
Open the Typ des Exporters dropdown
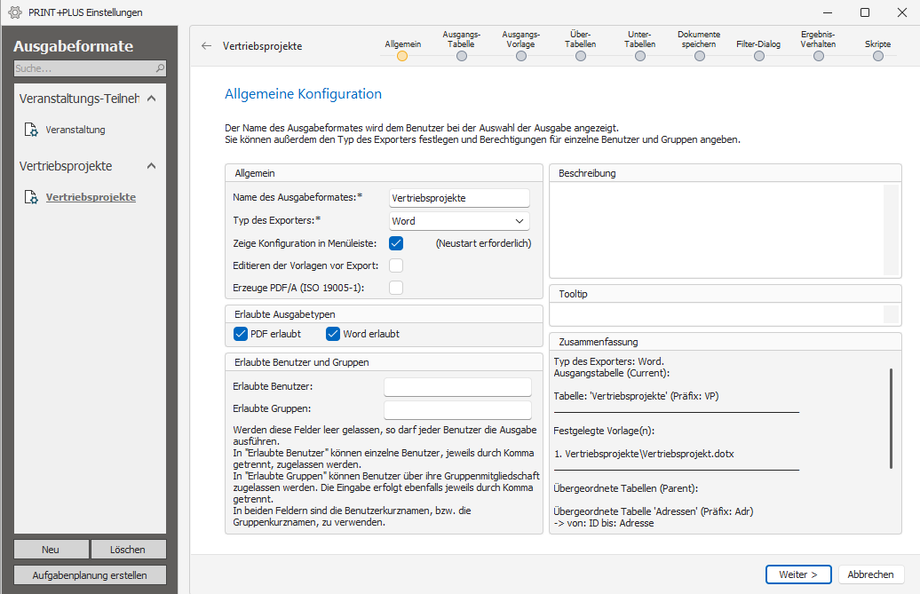point(459,221)
